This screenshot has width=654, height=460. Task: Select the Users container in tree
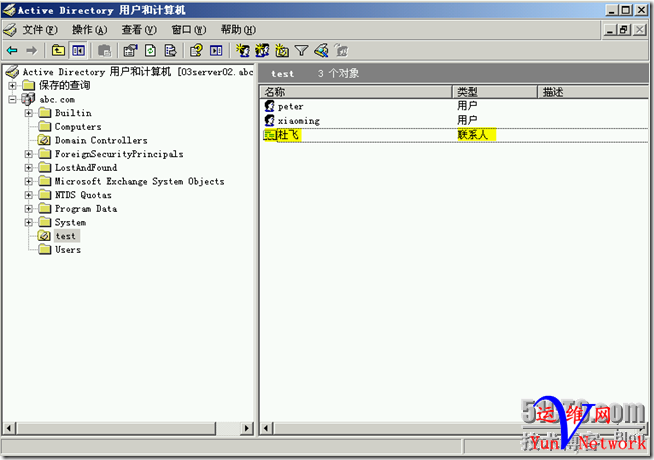pos(68,250)
